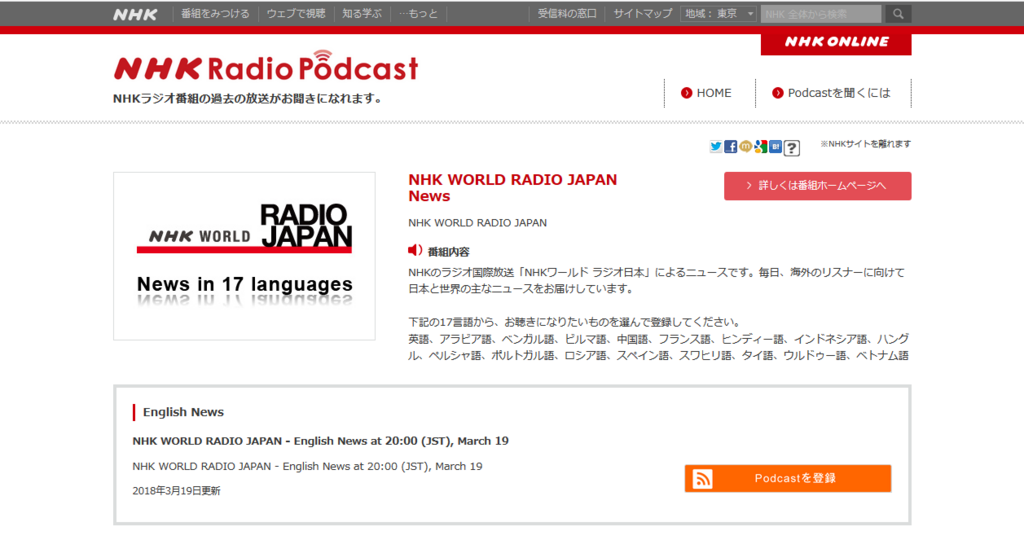
Task: Click the NHKラジオ番組の過去の放送 tagline
Action: [x=248, y=99]
